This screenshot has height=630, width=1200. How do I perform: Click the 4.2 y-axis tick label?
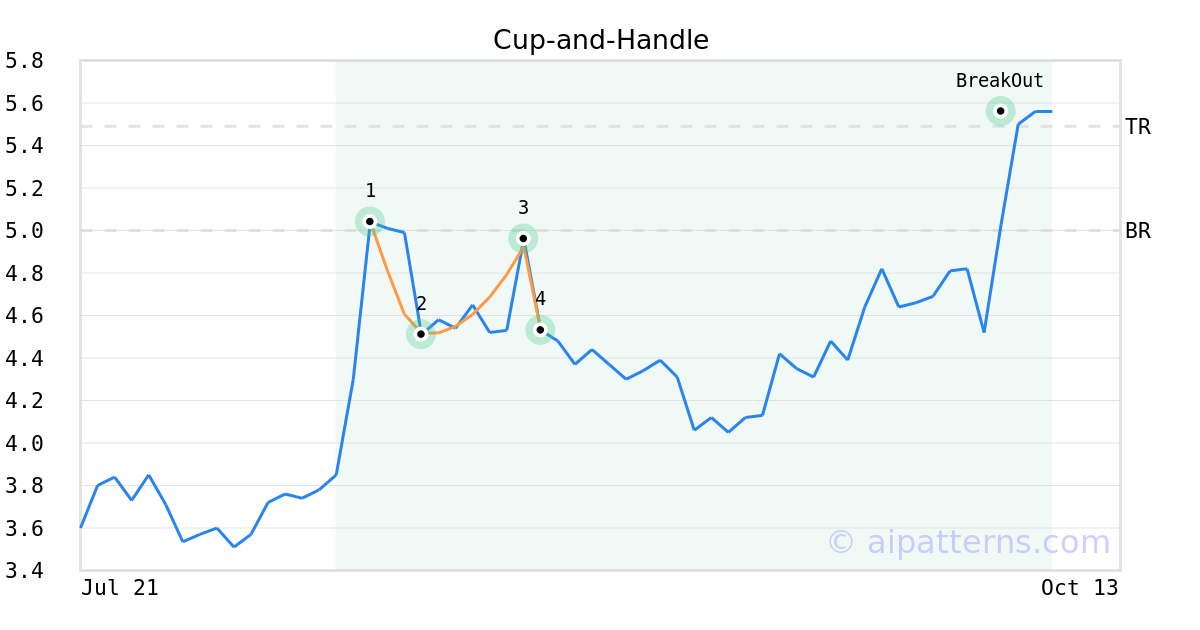pos(24,401)
